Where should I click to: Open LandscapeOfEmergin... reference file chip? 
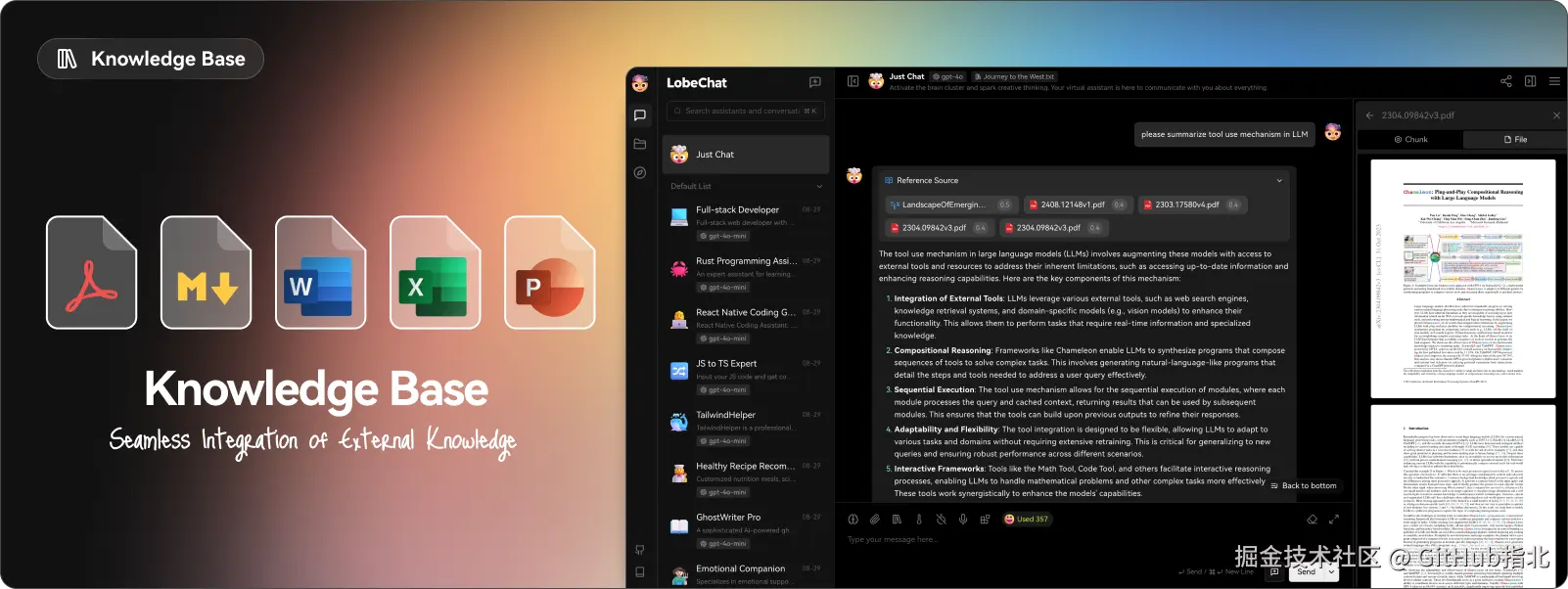[950, 205]
